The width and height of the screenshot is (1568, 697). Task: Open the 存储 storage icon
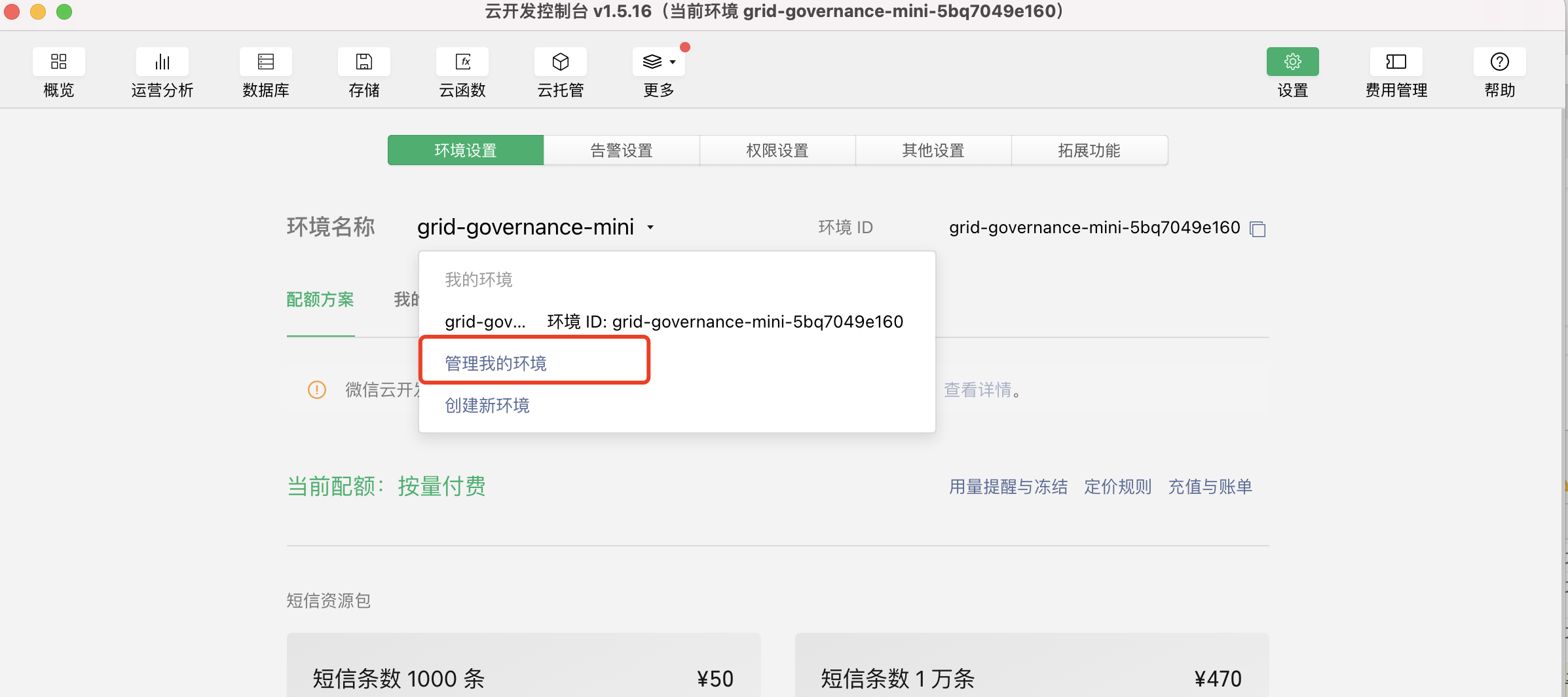tap(364, 62)
